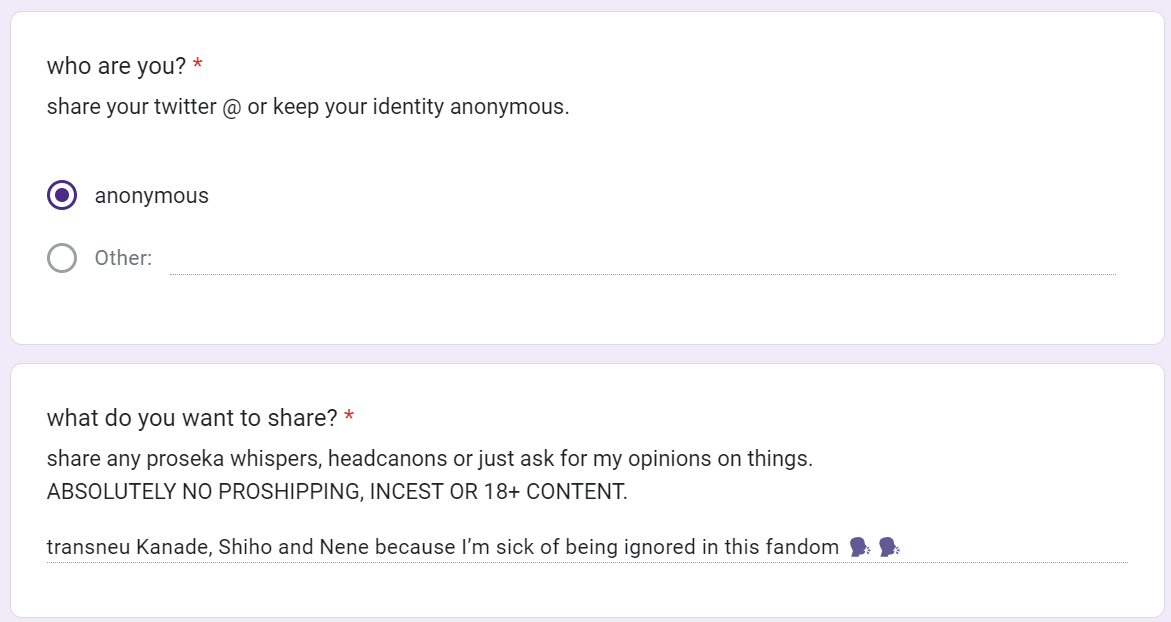
Task: Click the Other: label text
Action: point(123,258)
